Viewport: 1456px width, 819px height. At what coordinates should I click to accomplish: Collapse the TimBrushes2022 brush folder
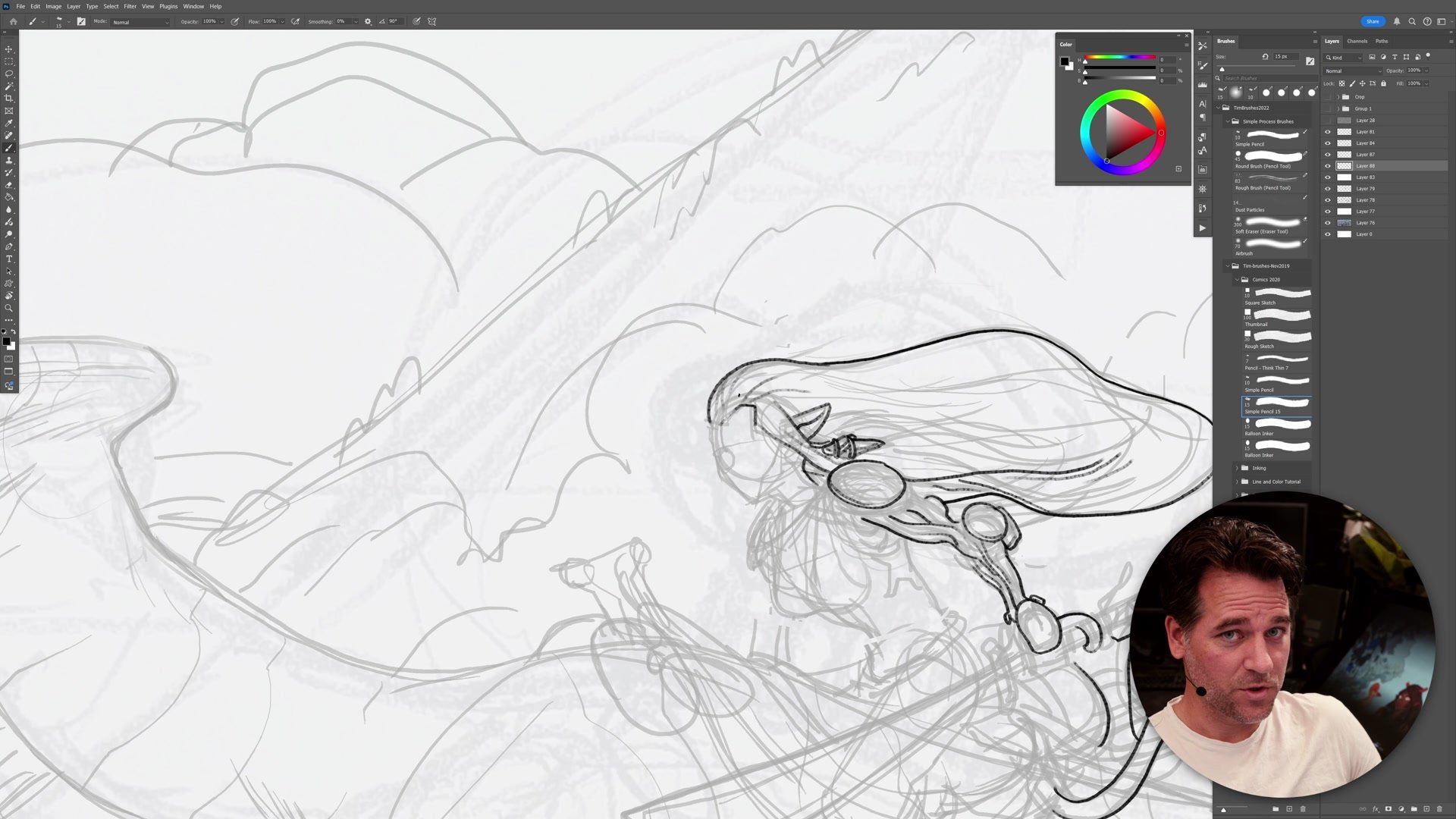click(x=1219, y=108)
